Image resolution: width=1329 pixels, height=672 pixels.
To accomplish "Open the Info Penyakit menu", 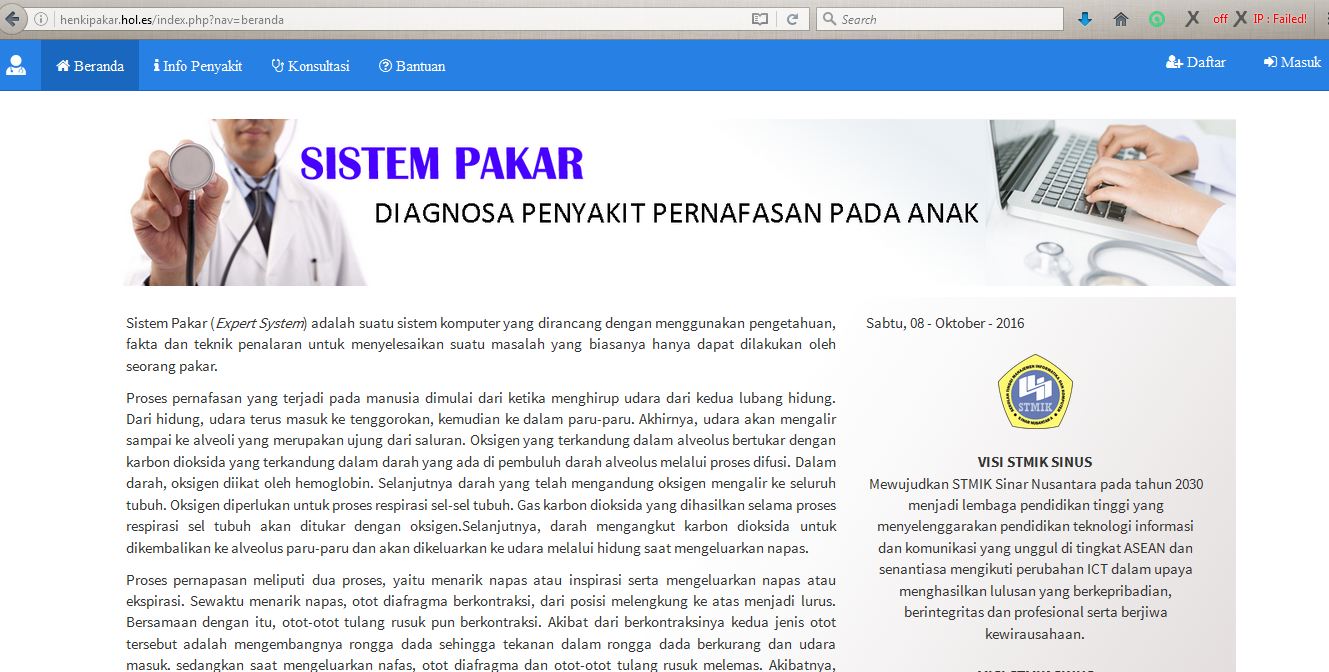I will tap(197, 65).
